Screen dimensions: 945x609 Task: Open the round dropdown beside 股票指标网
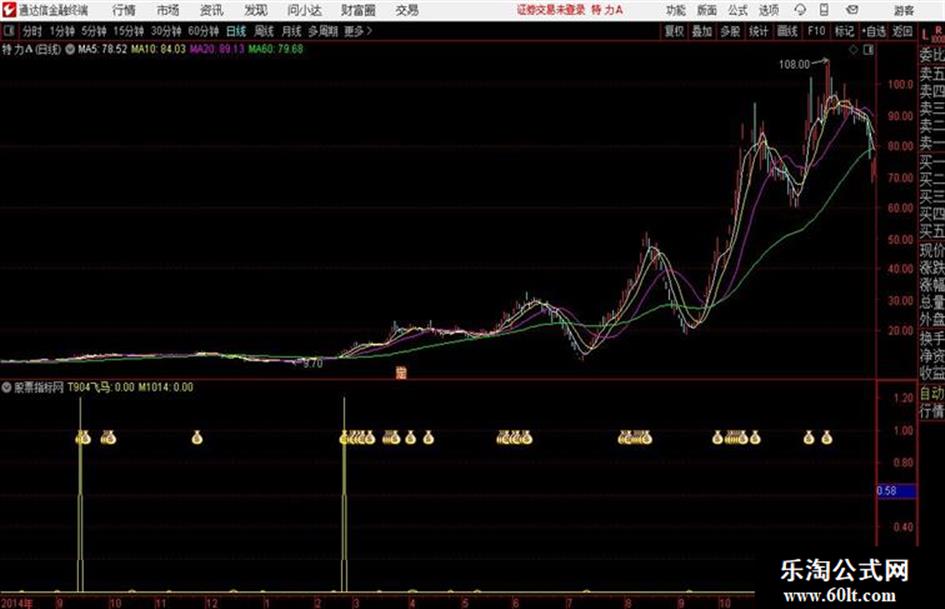pos(7,387)
